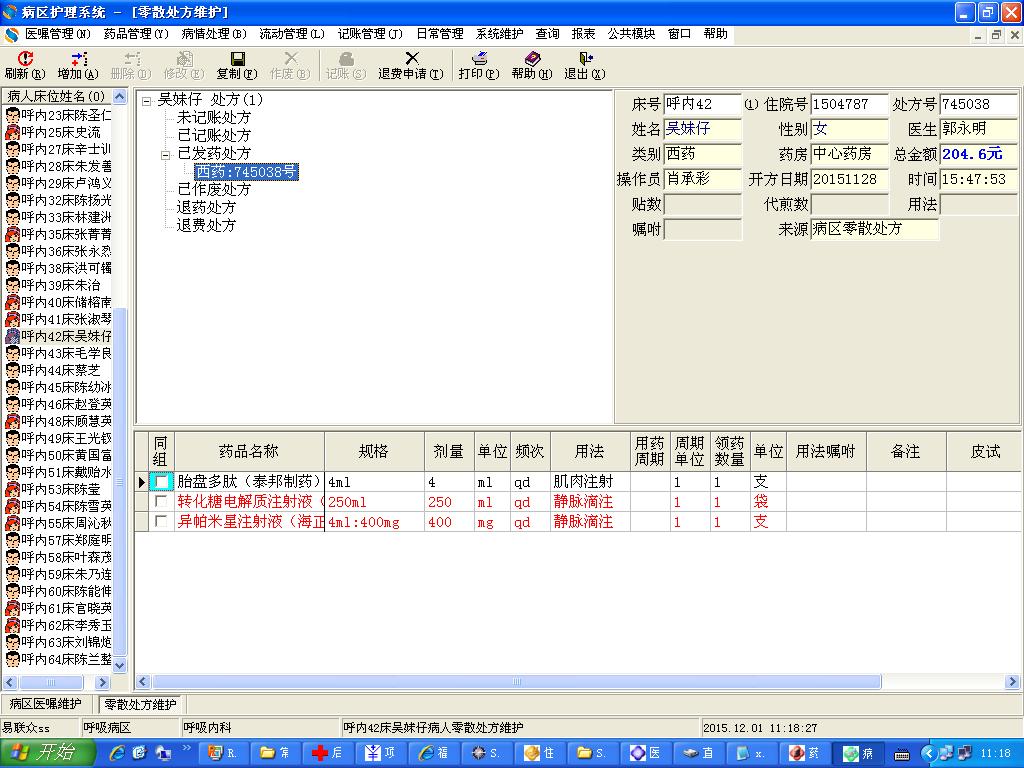
Task: Open Internet Explorer quick launch icon
Action: (x=118, y=753)
